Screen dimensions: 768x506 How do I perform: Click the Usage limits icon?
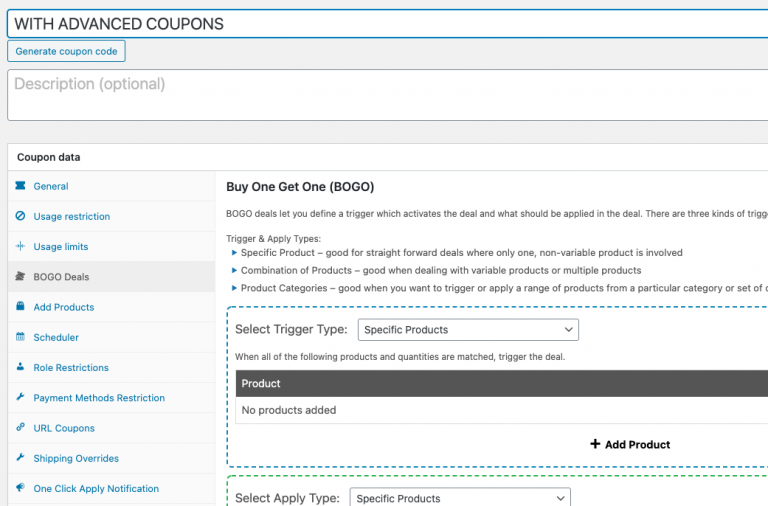point(20,246)
